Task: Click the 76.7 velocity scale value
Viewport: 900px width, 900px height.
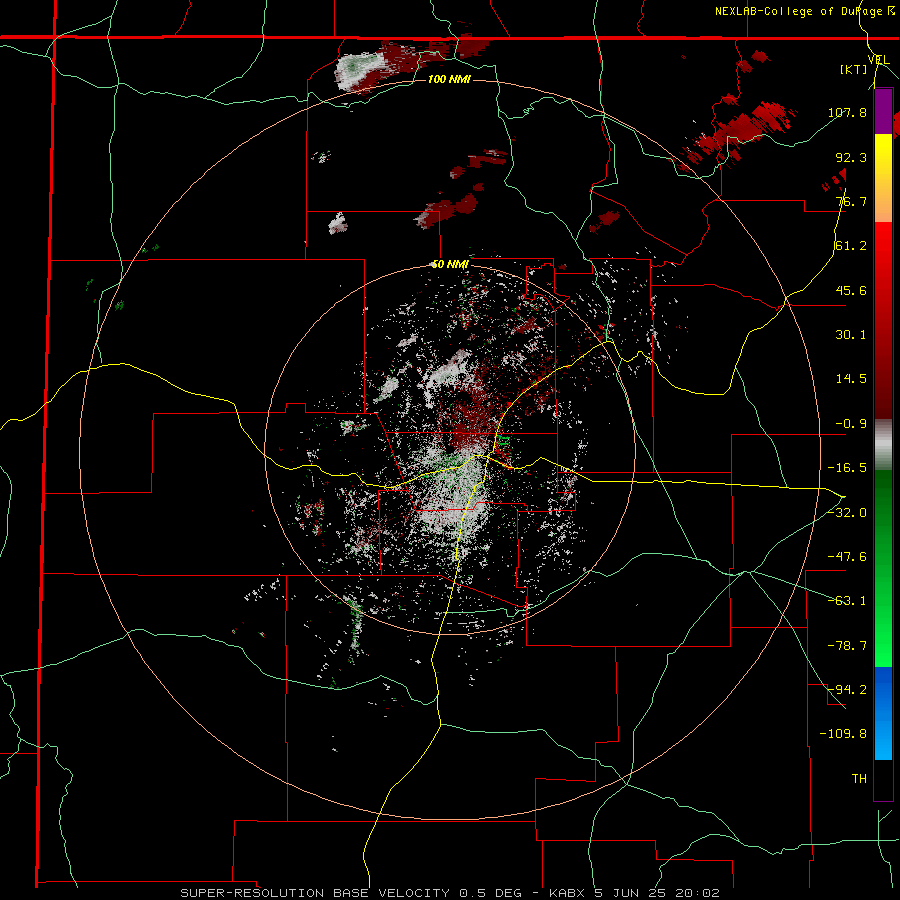Action: [851, 201]
